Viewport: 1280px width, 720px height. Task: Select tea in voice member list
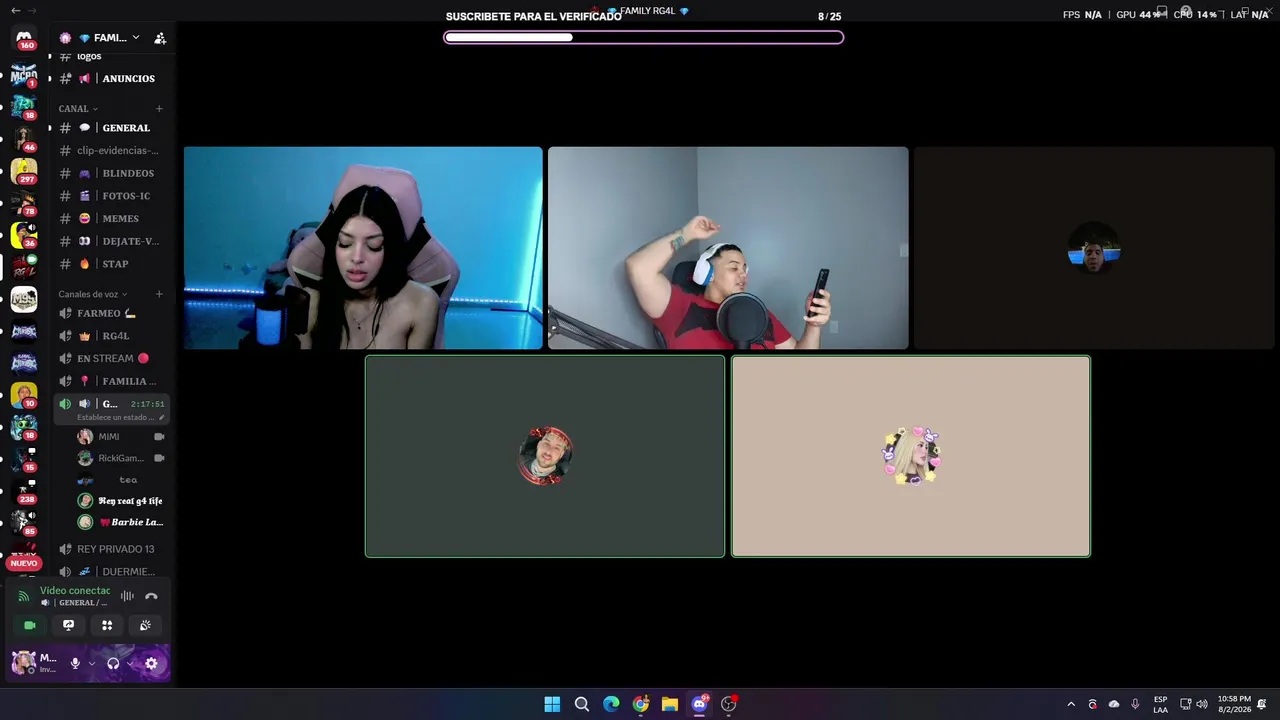[121, 480]
